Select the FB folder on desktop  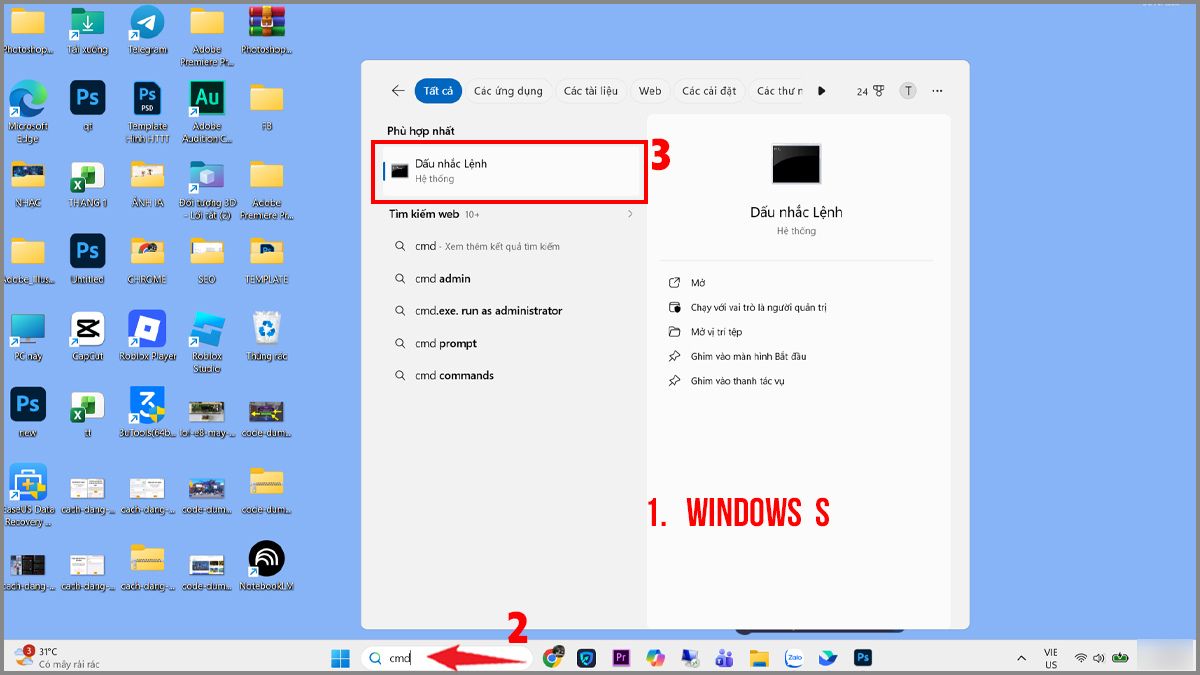coord(266,106)
